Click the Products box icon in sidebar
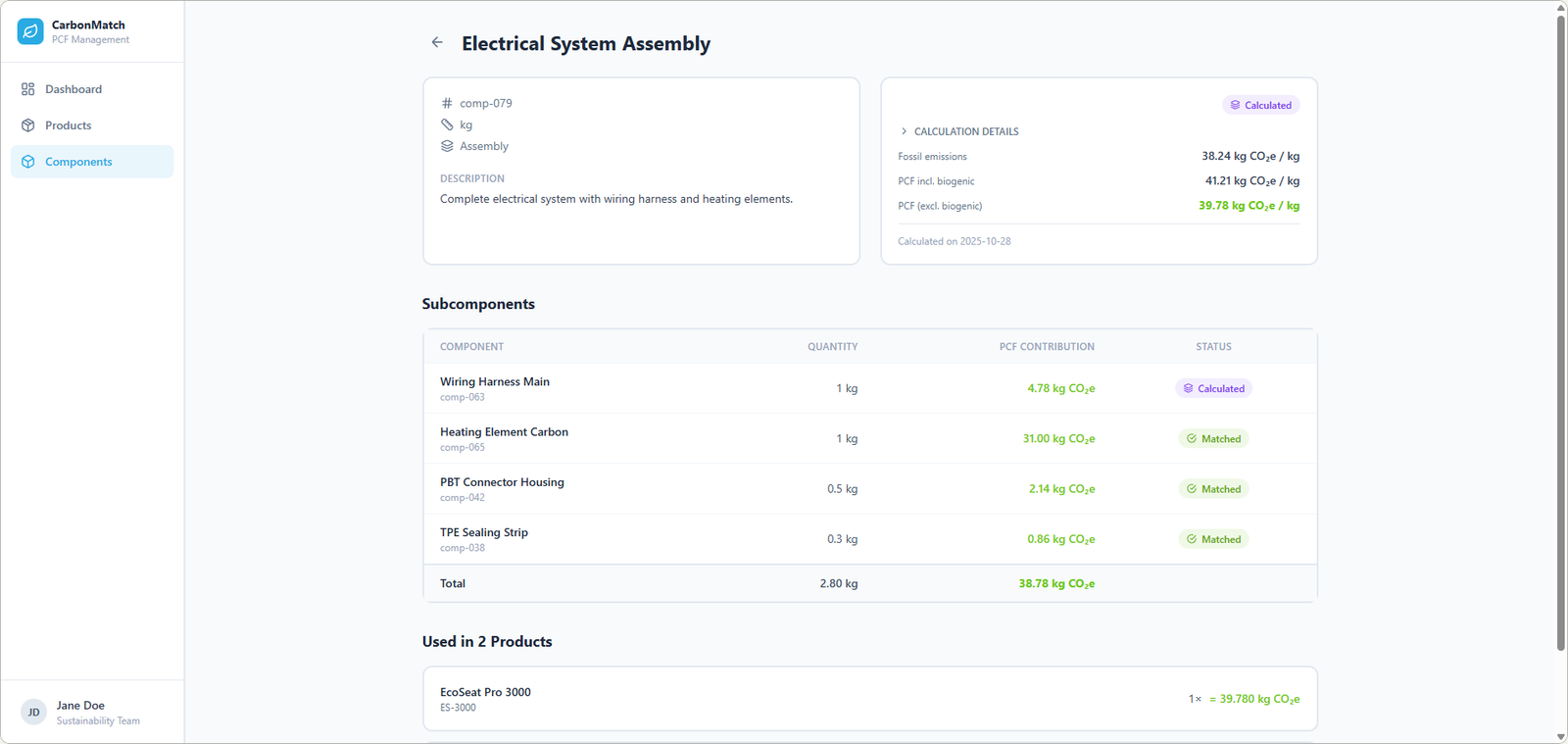Viewport: 1568px width, 744px height. click(x=28, y=125)
